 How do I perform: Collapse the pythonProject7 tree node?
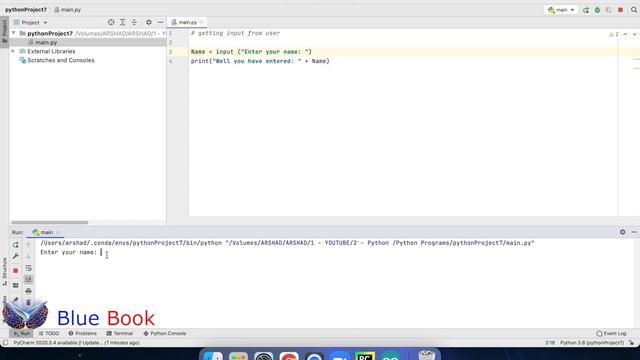click(14, 33)
